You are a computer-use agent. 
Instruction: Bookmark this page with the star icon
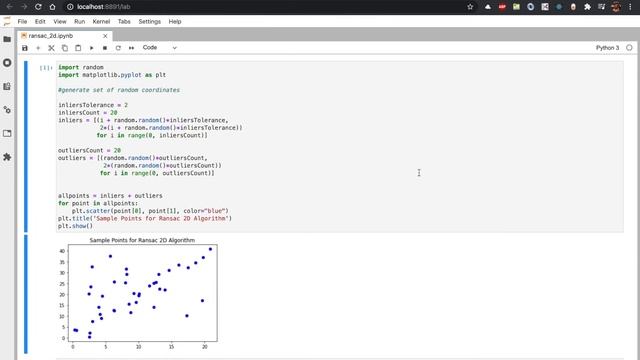[470, 7]
